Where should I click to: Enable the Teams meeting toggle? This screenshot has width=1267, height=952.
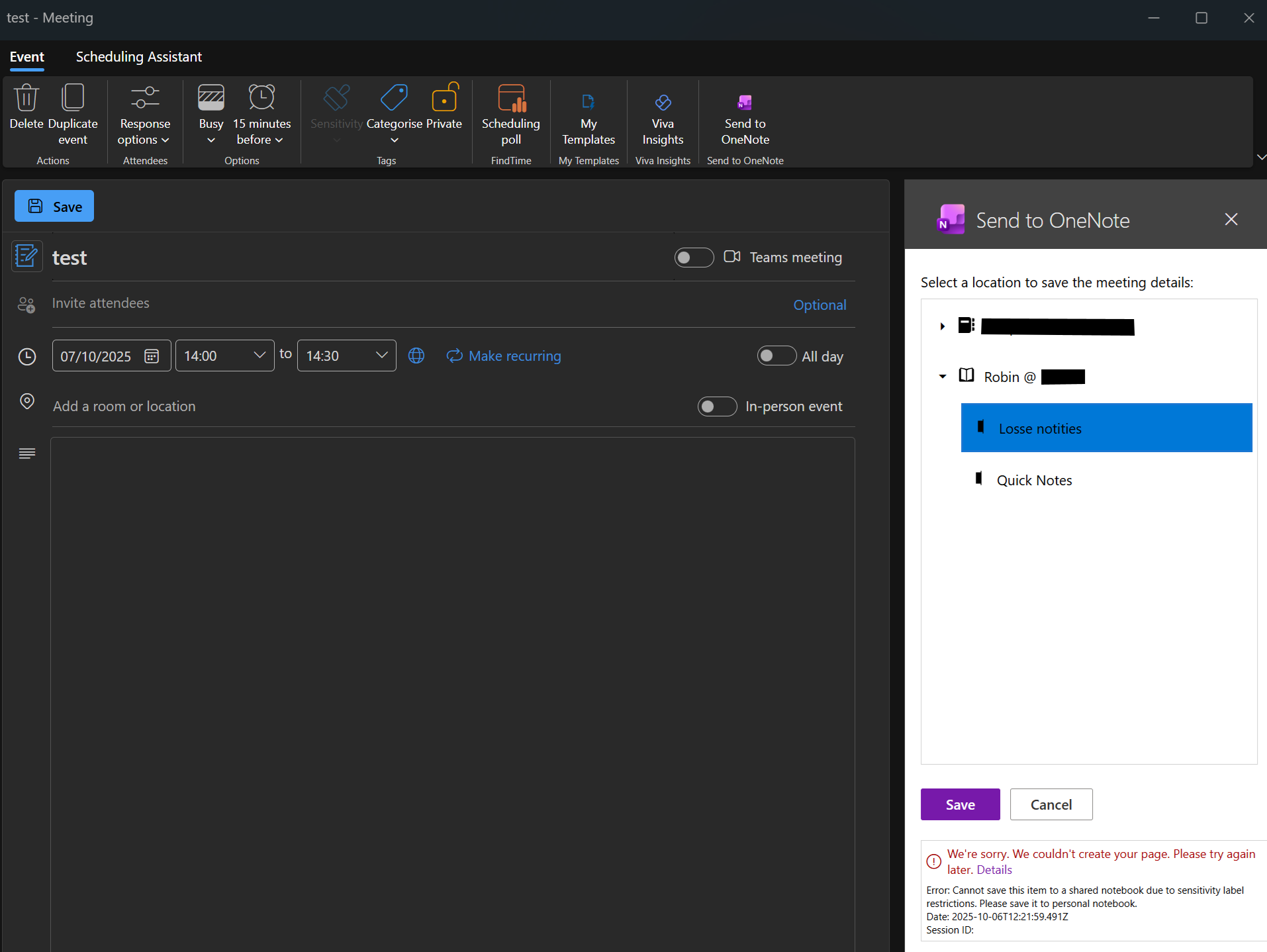tap(693, 258)
